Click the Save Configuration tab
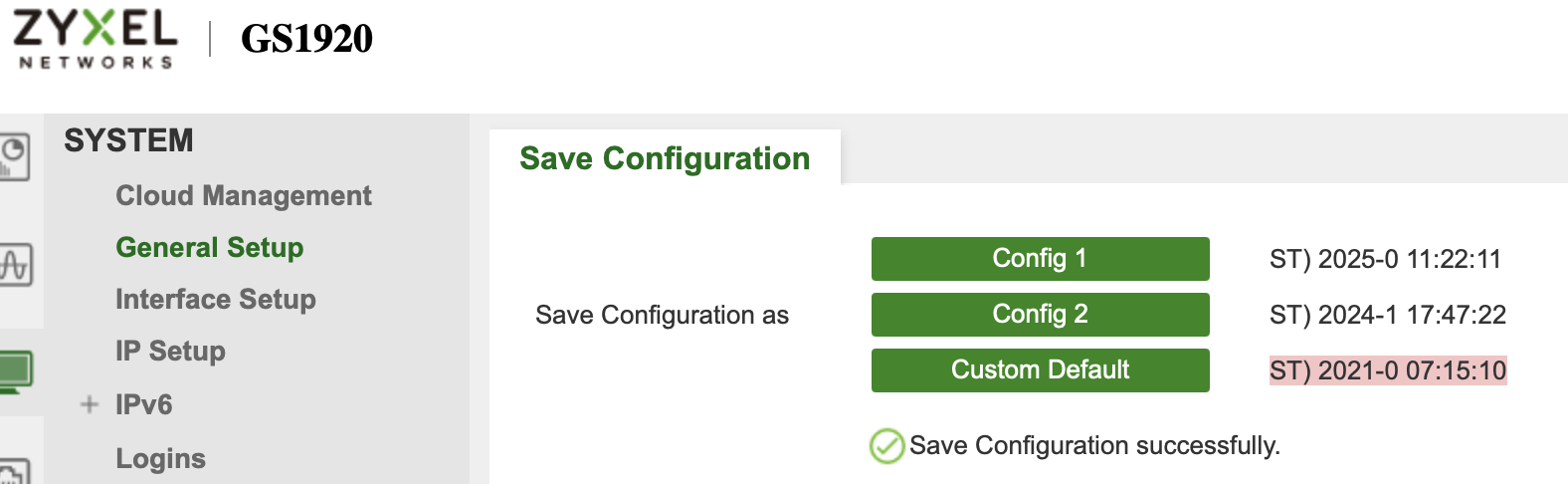Viewport: 1568px width, 484px height. pos(665,158)
